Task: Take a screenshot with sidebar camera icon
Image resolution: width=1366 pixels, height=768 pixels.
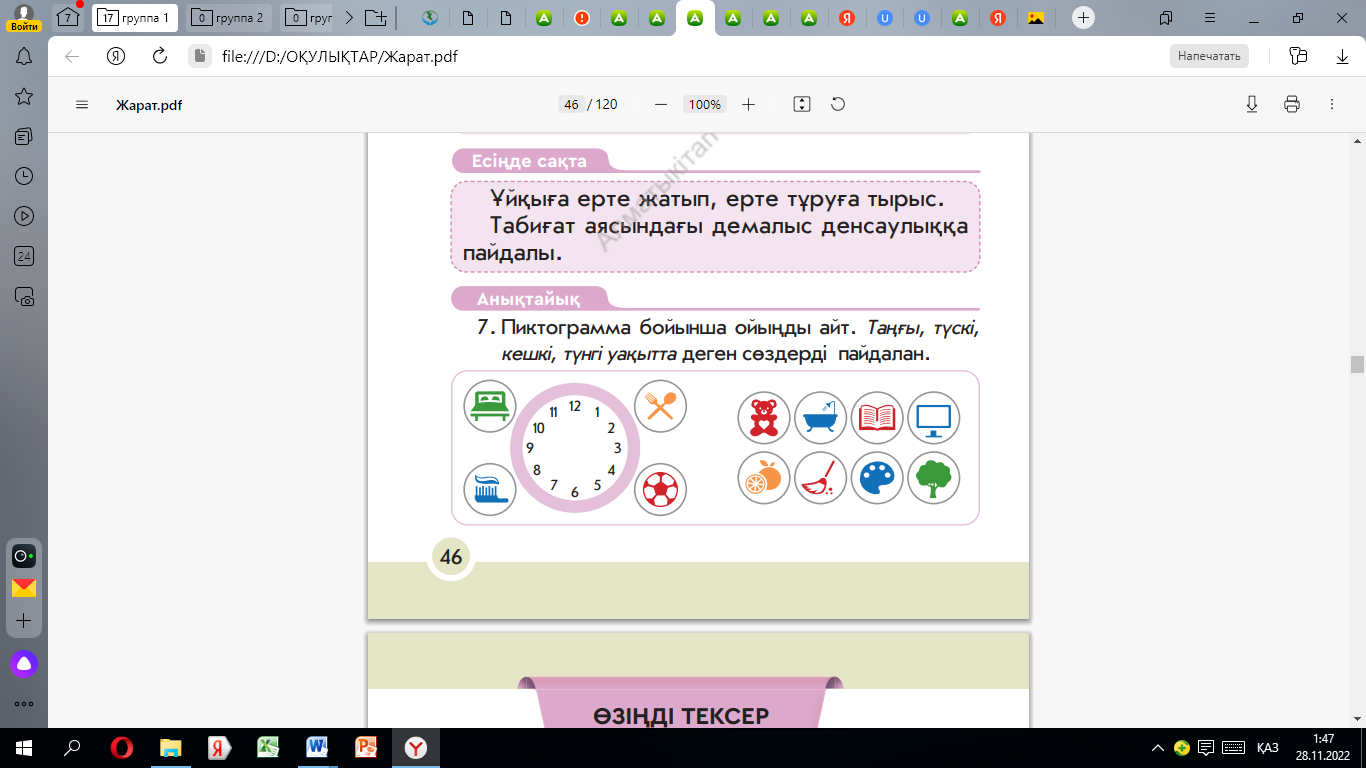Action: [x=24, y=296]
